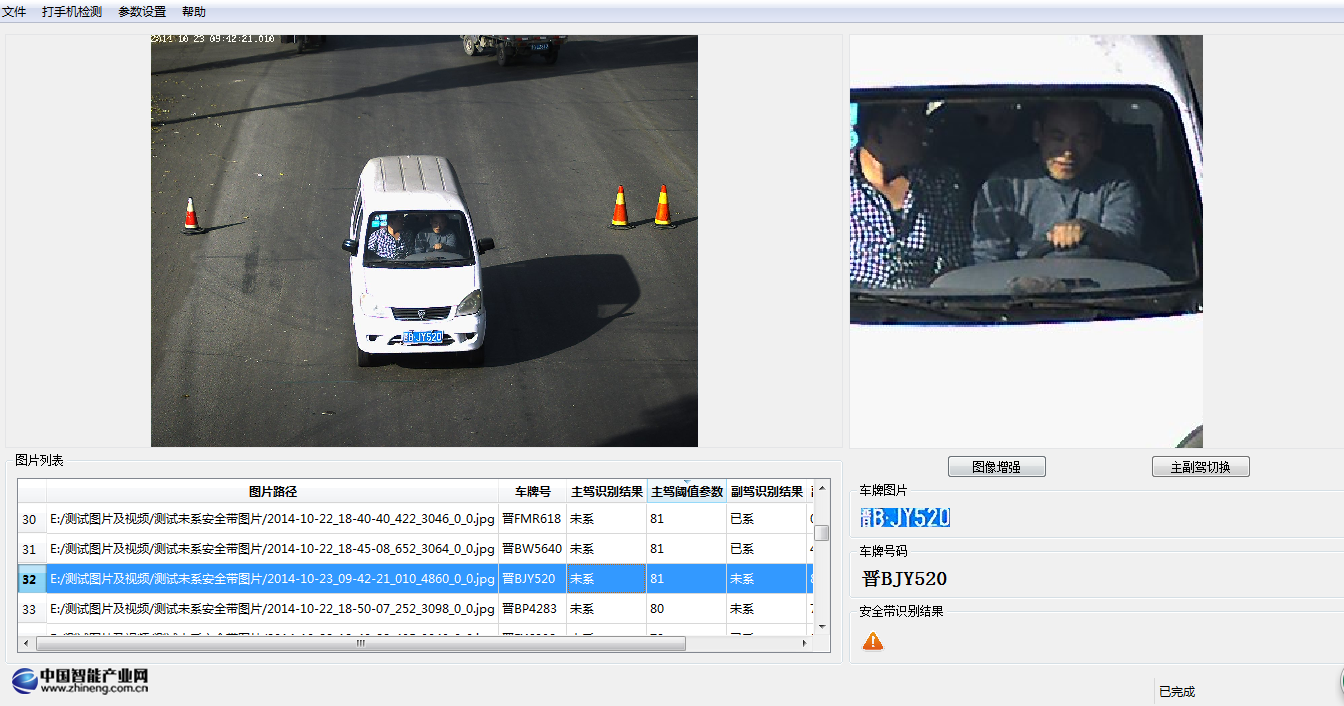Click the 中国智能产业网 globe logo
The width and height of the screenshot is (1344, 706).
point(25,681)
